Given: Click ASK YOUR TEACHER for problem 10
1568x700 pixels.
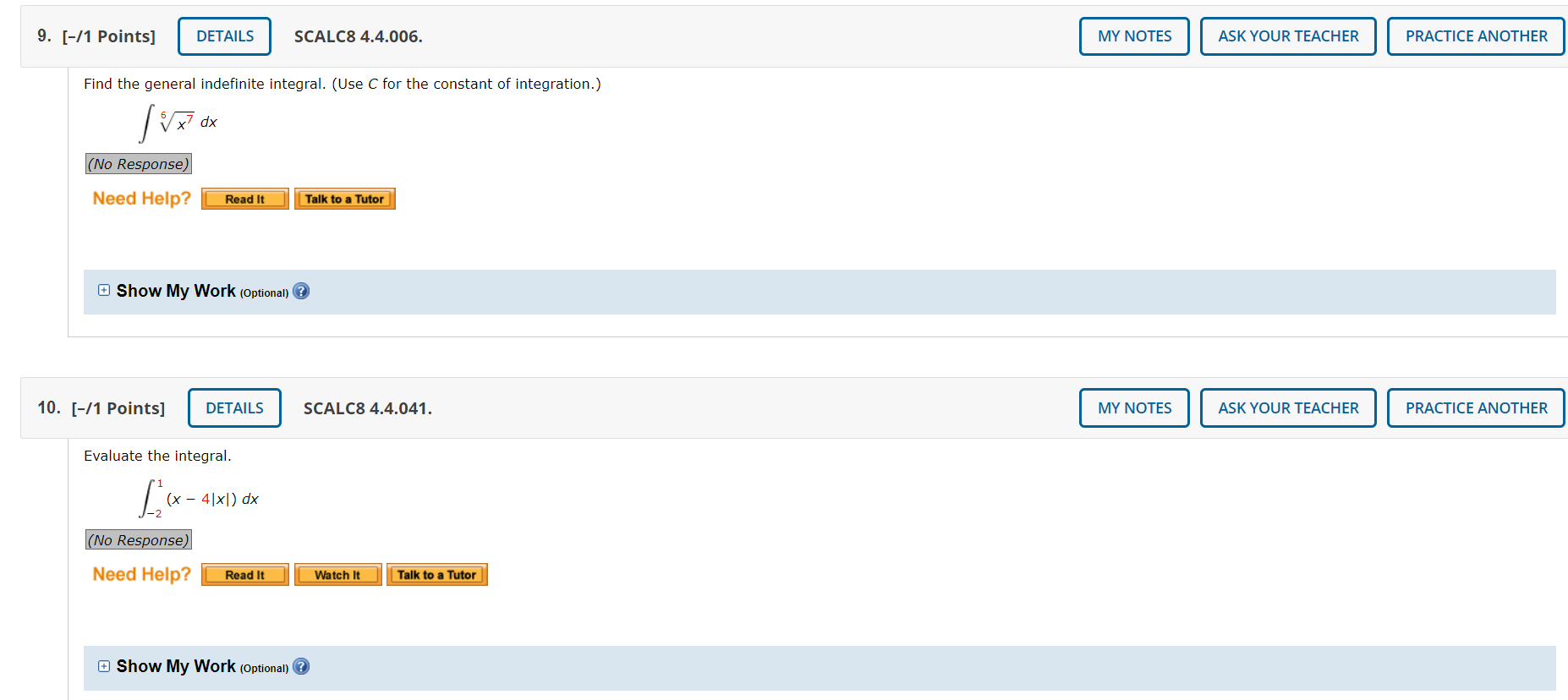Looking at the screenshot, I should click(x=1287, y=407).
